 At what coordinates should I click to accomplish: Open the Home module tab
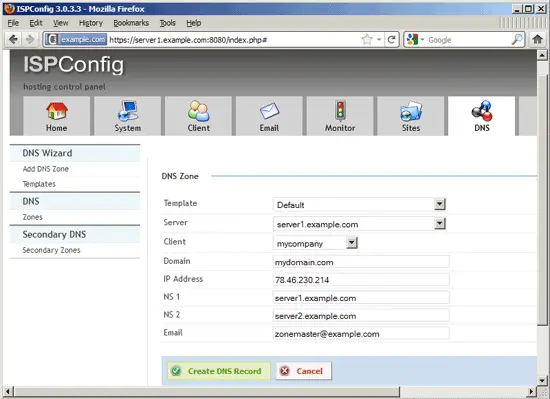(x=56, y=116)
